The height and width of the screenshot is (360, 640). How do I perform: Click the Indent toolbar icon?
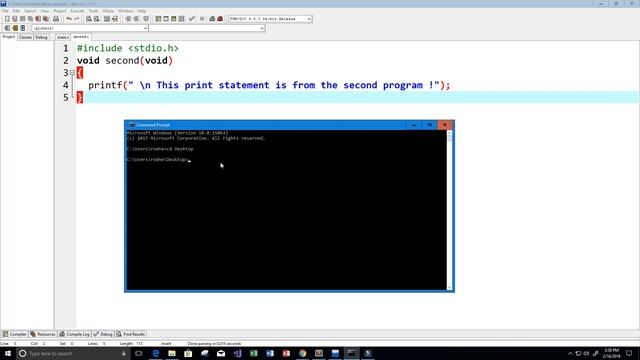tap(128, 19)
